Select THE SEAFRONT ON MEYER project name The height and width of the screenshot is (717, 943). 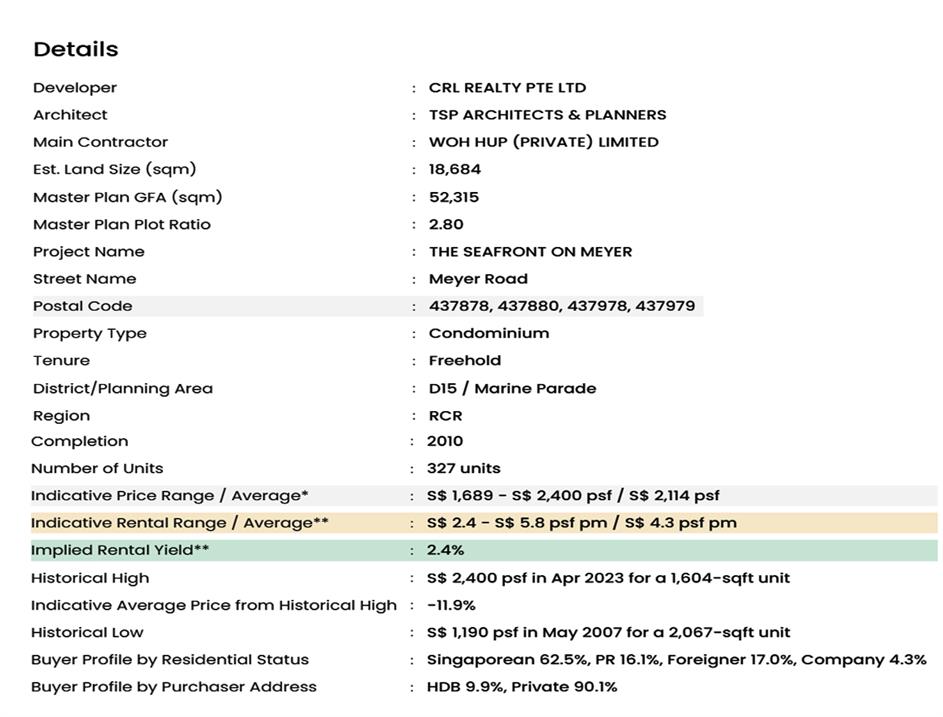pos(530,252)
